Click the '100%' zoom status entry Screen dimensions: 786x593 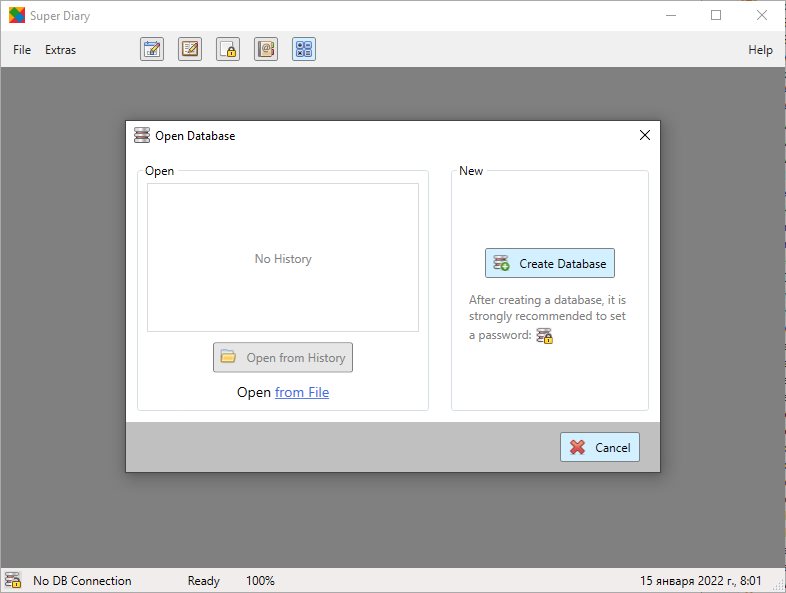[x=260, y=580]
